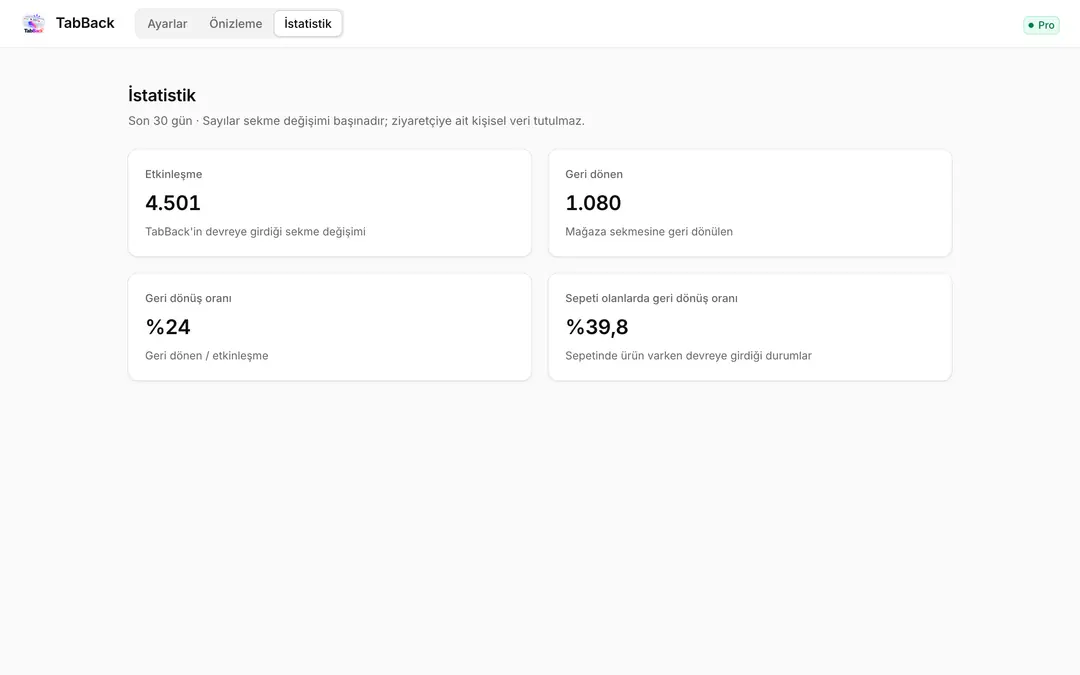This screenshot has width=1080, height=675.
Task: Click the Pro plan badge
Action: (1041, 25)
